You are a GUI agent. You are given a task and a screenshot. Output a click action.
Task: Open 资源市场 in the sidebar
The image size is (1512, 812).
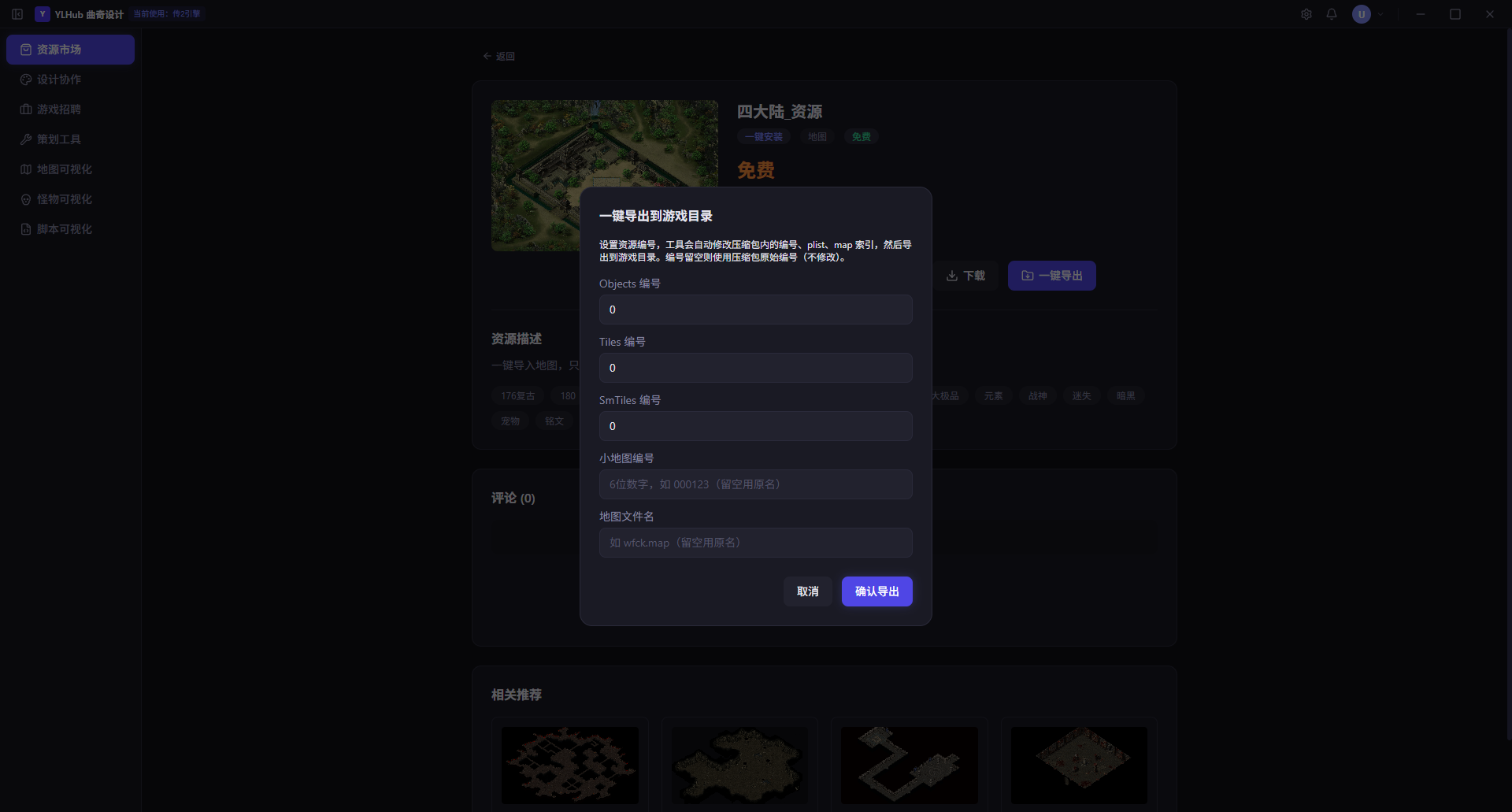[x=70, y=50]
